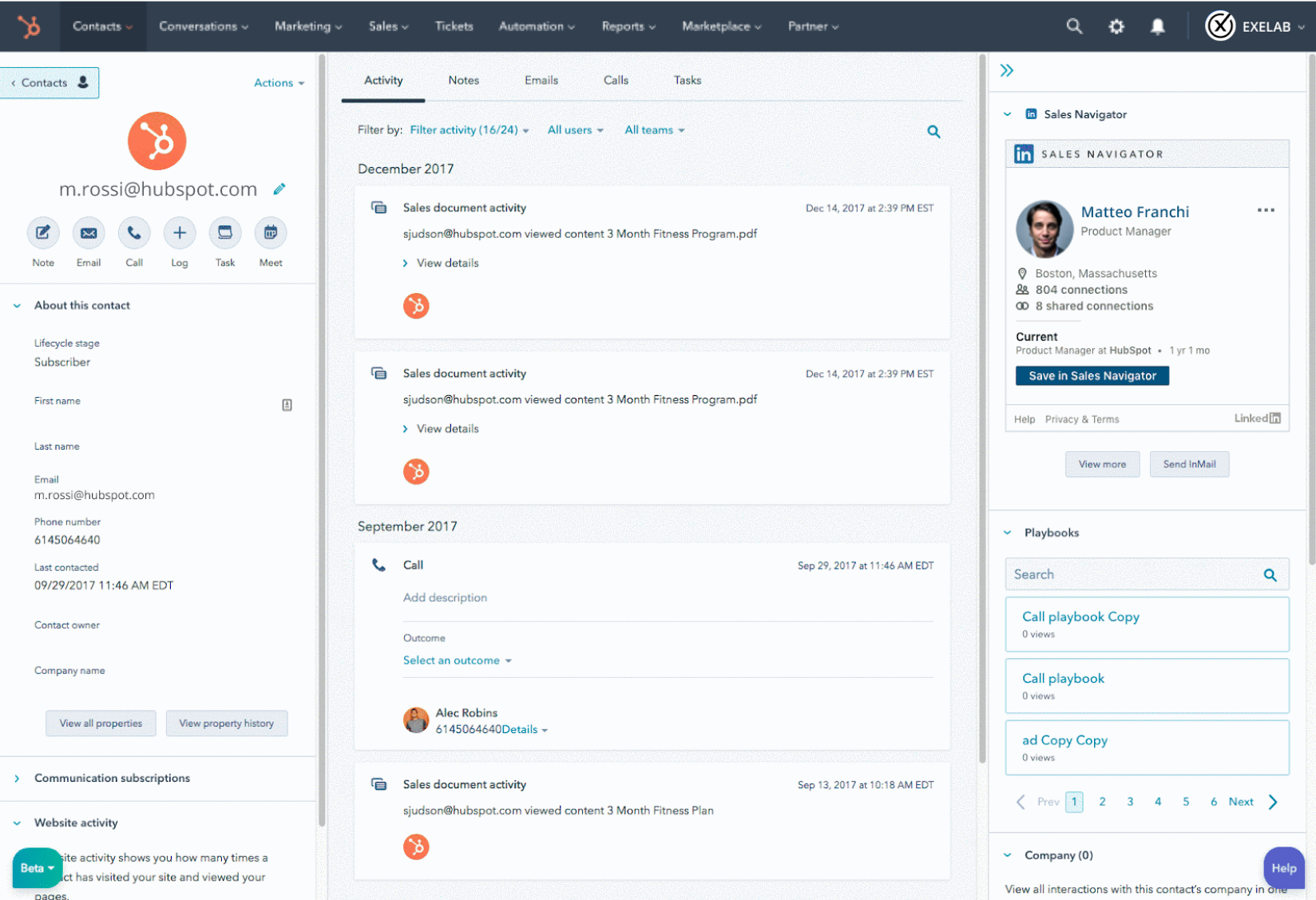Click the View more button
Image resolution: width=1316 pixels, height=900 pixels.
click(1102, 464)
